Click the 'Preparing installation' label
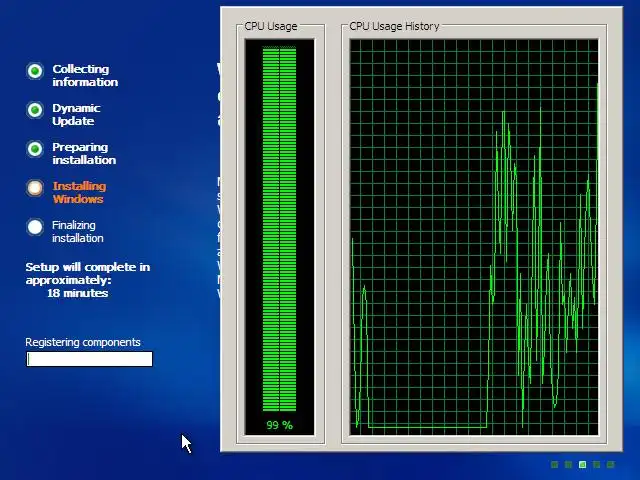This screenshot has height=480, width=640. point(84,153)
